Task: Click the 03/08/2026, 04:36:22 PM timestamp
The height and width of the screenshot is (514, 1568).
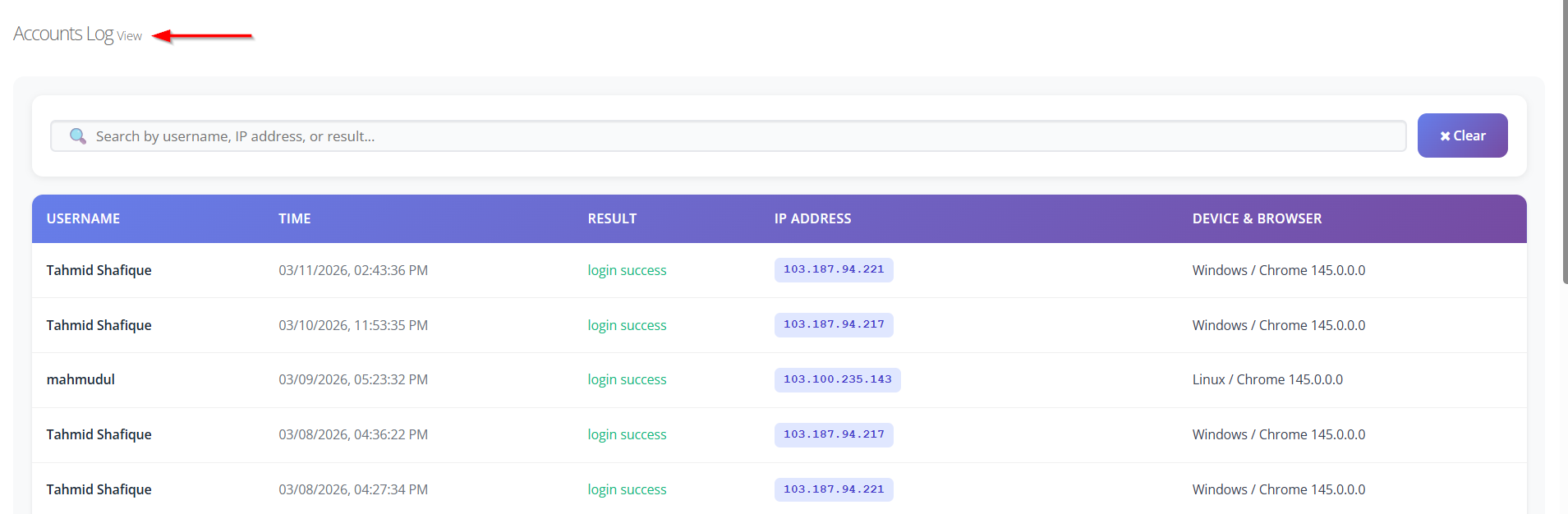Action: pos(353,434)
